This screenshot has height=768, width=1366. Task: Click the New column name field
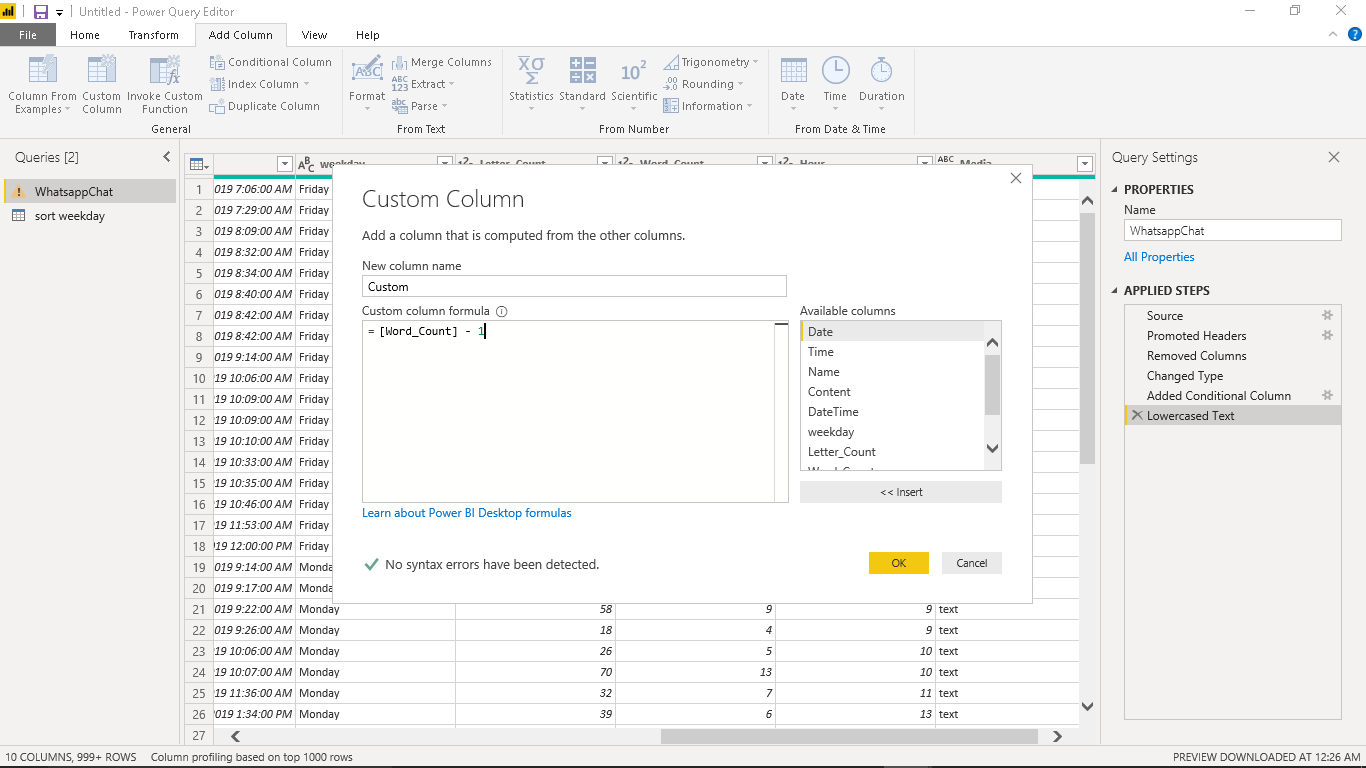click(x=574, y=287)
